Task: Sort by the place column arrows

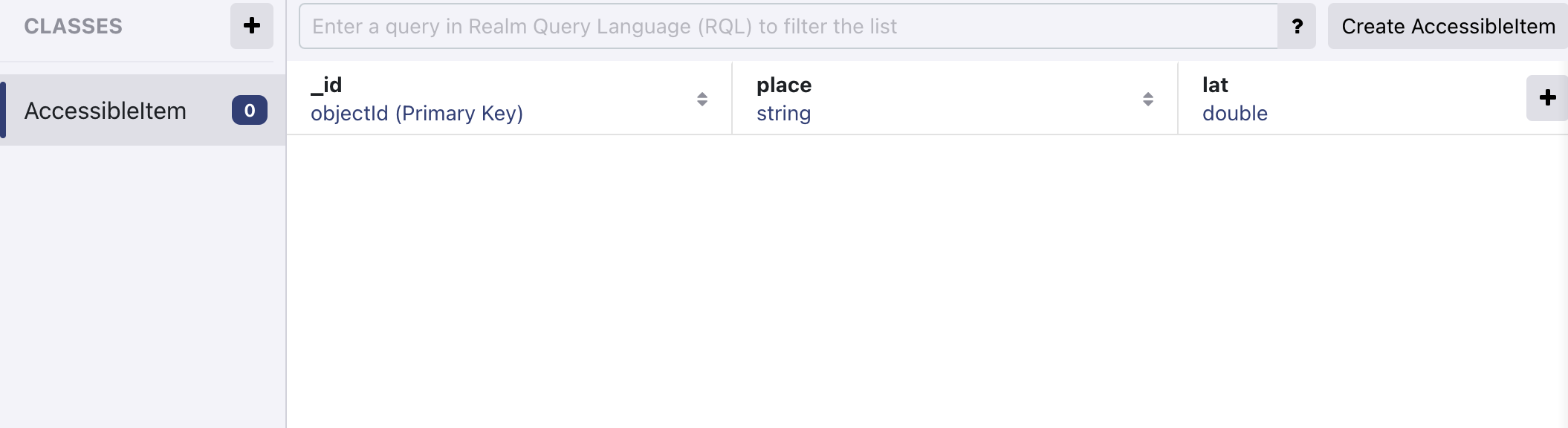Action: (x=1148, y=99)
